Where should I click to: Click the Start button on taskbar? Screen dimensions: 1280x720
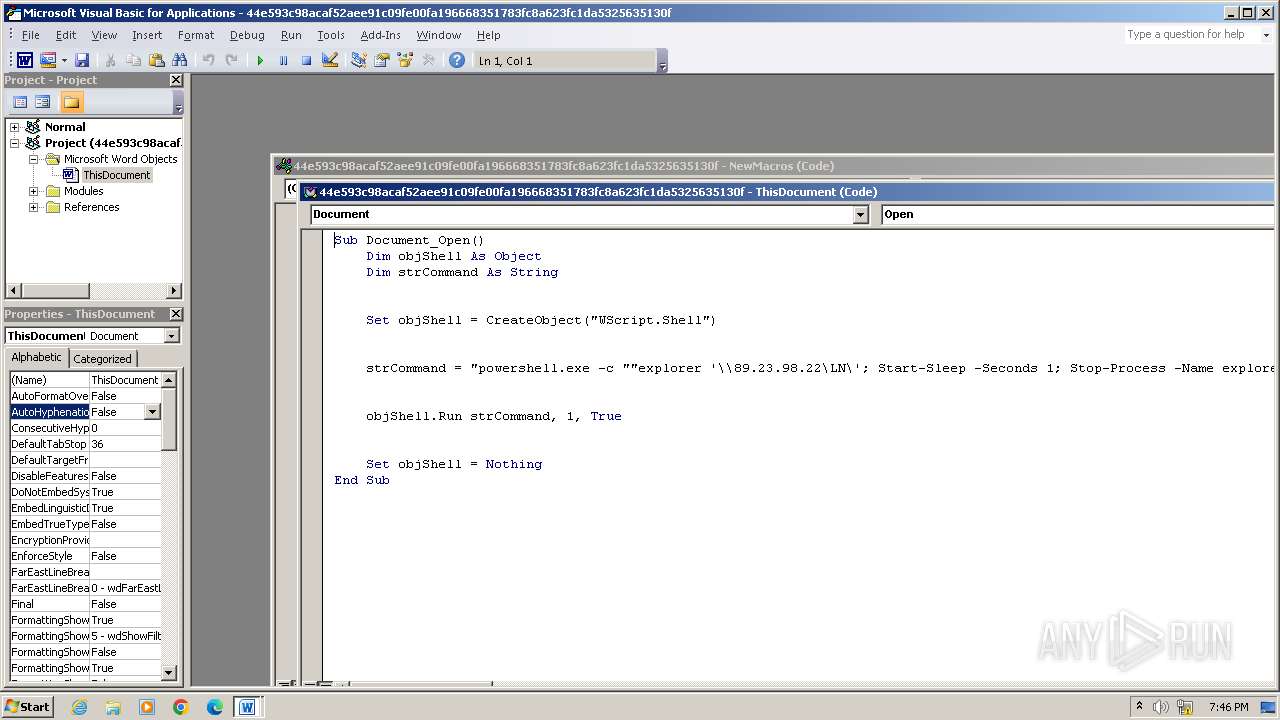click(27, 706)
